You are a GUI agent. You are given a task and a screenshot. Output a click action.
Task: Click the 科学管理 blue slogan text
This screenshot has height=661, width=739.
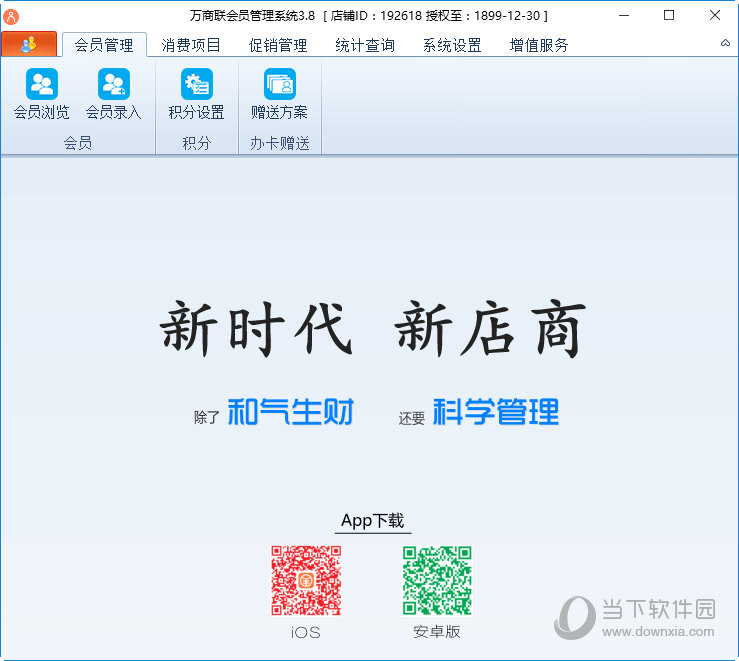496,412
